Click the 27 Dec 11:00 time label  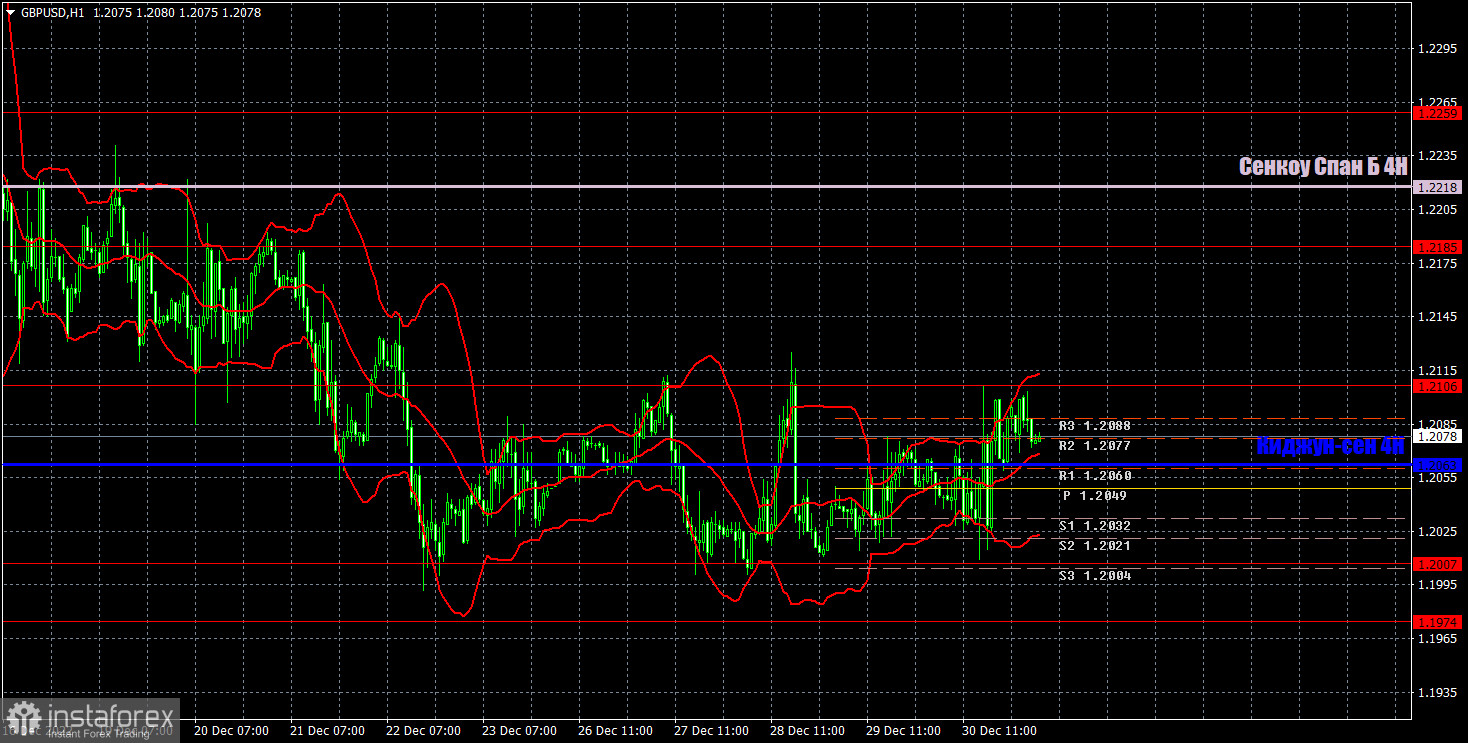pos(713,731)
